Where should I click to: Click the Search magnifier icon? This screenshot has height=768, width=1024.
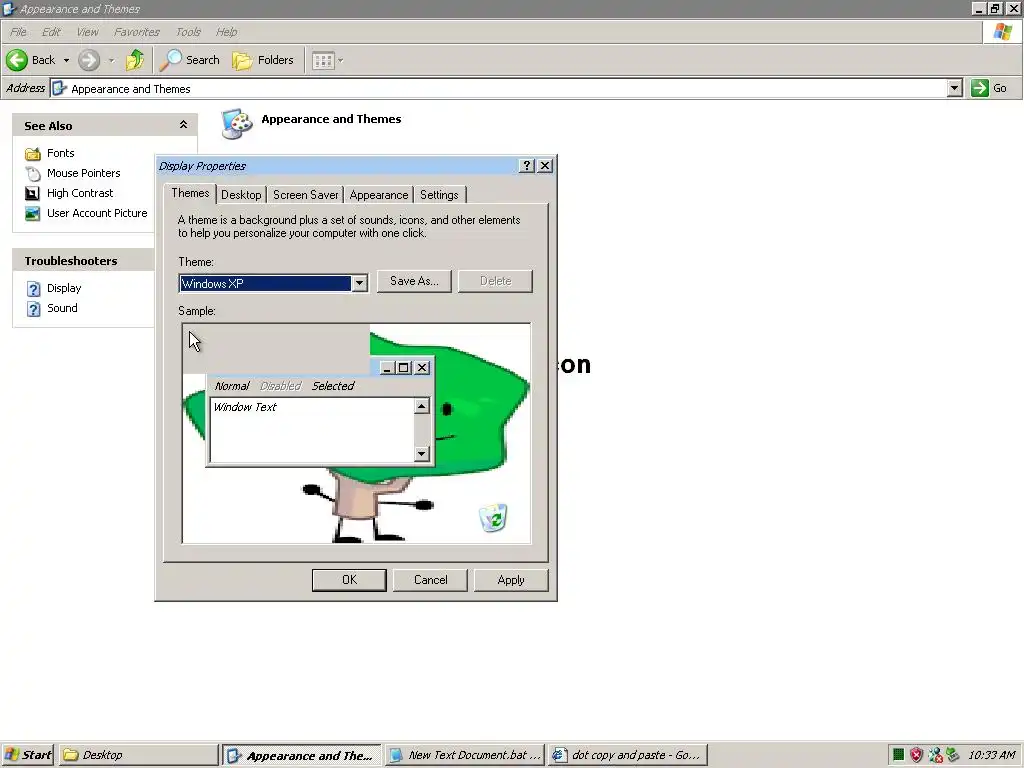tap(171, 60)
